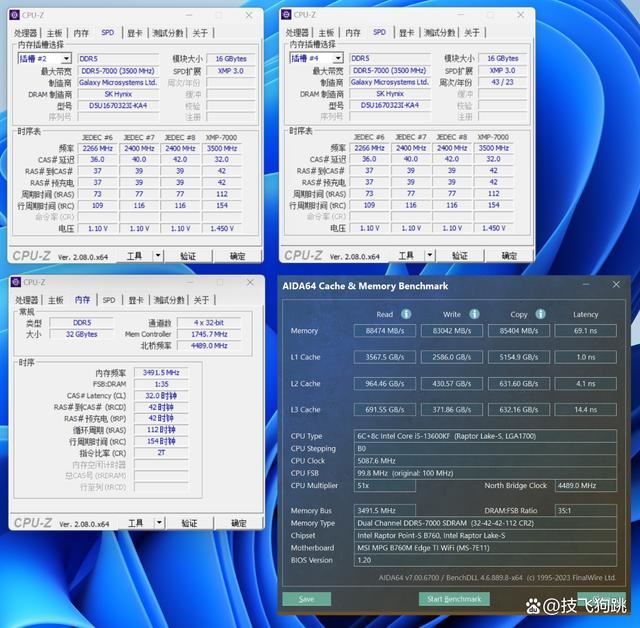Screen dimensions: 640x628
Task: Click CPU-Z logo icon in the memory-tab window title
Action: coord(16,282)
